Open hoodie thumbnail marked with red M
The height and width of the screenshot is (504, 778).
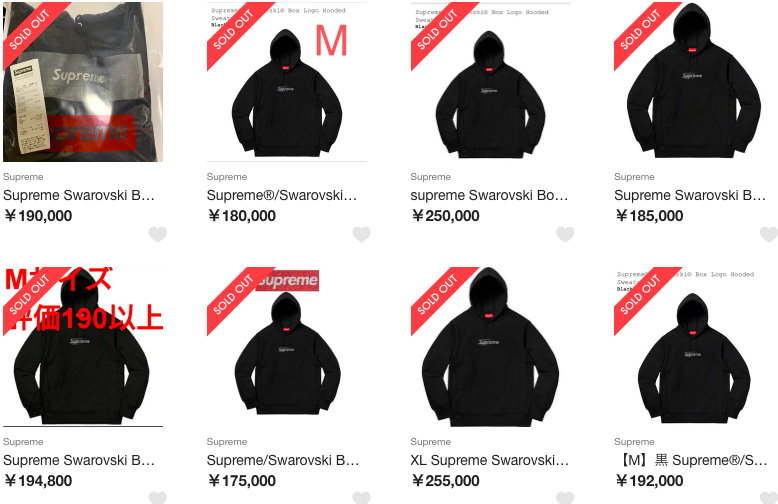287,82
